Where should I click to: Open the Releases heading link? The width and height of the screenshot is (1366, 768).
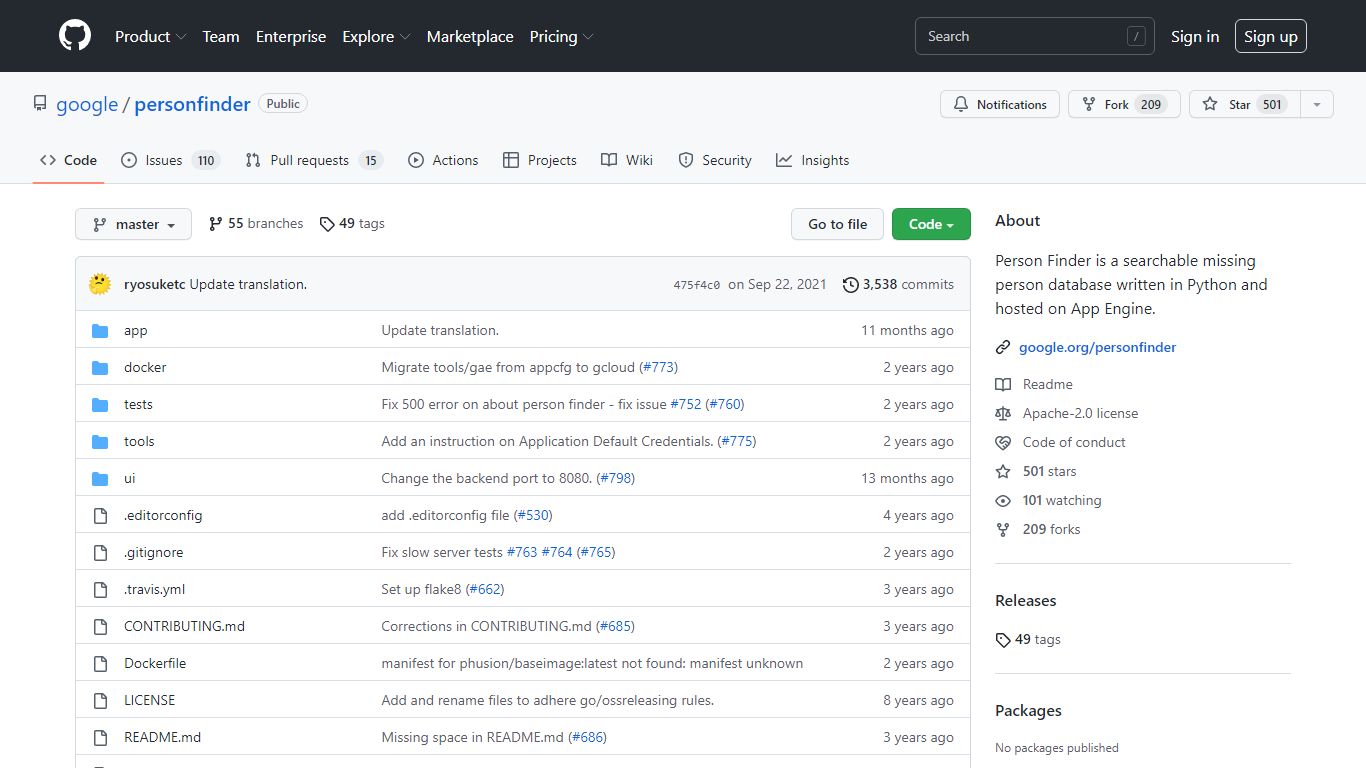1026,600
